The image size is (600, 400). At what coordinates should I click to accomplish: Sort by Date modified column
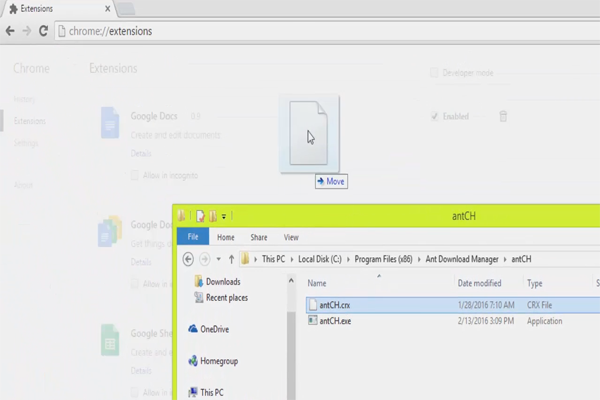[x=479, y=283]
